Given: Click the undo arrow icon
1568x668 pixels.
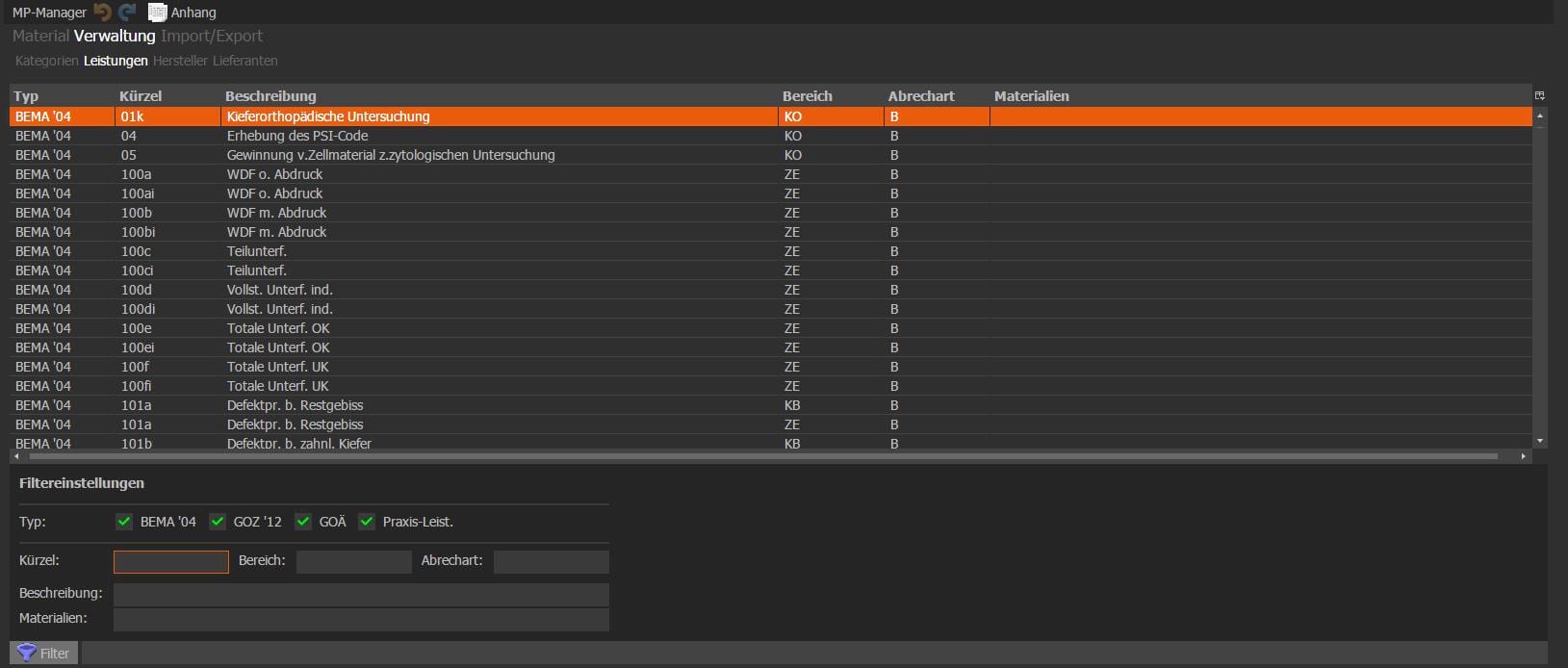Looking at the screenshot, I should (102, 13).
